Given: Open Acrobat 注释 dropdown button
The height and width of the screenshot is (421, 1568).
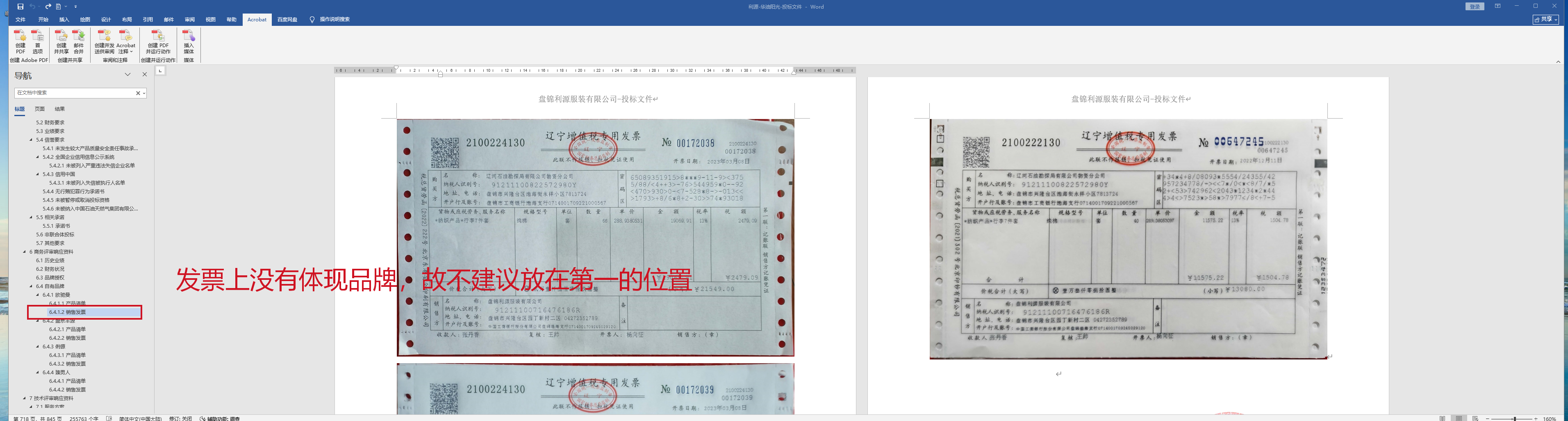Looking at the screenshot, I should click(126, 42).
